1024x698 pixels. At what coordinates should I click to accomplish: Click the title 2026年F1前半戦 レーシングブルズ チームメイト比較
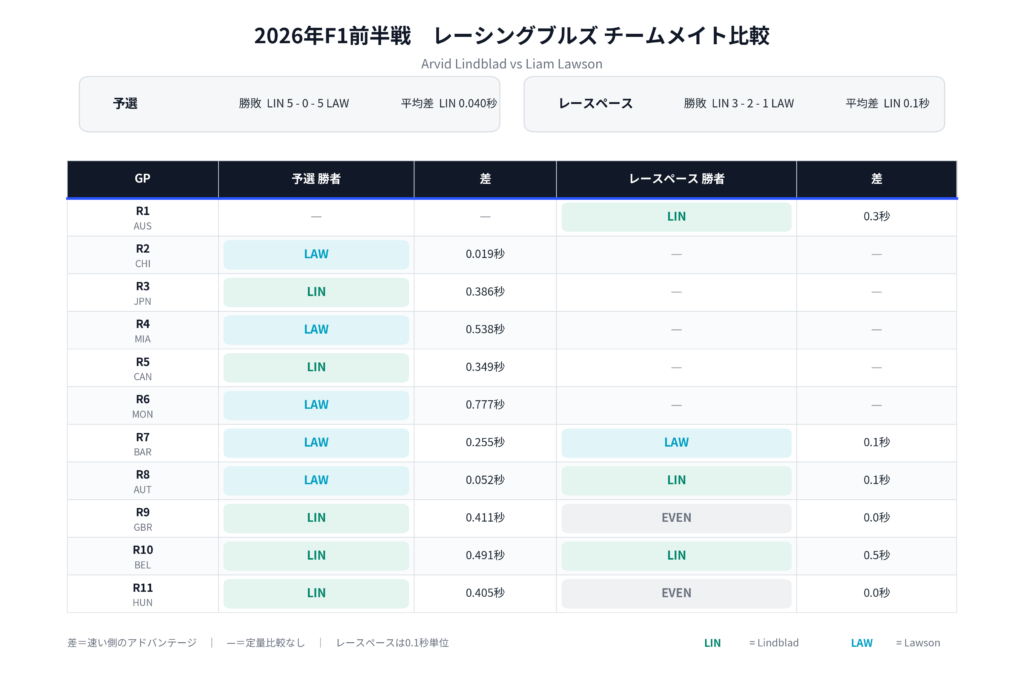[511, 35]
